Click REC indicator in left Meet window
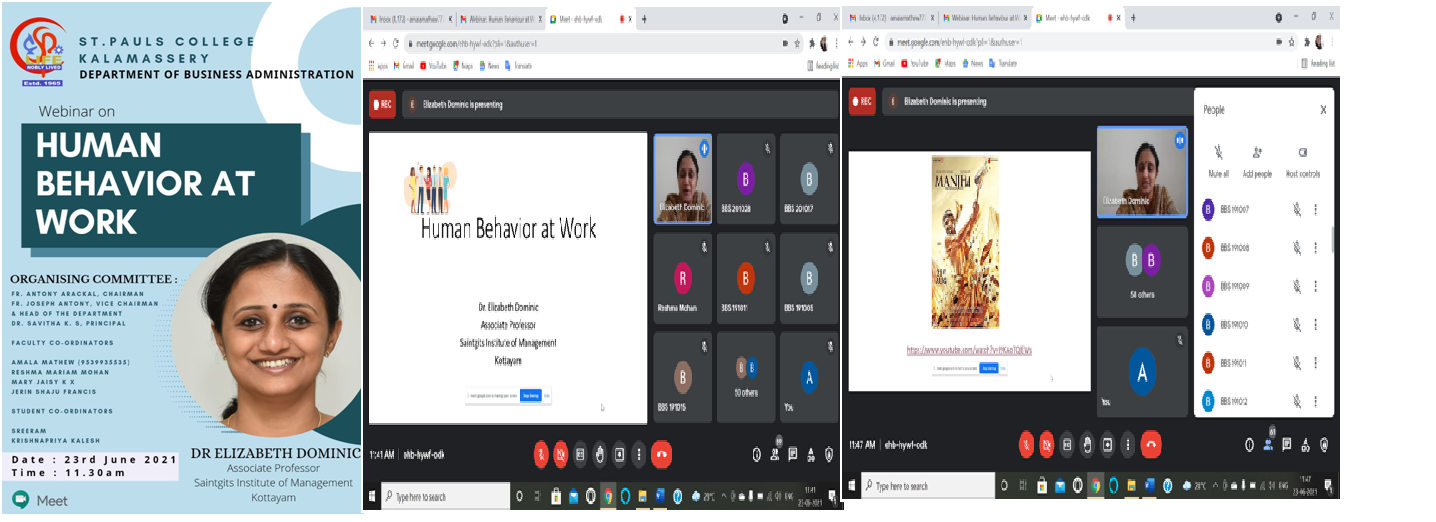The height and width of the screenshot is (522, 1436). (x=381, y=104)
